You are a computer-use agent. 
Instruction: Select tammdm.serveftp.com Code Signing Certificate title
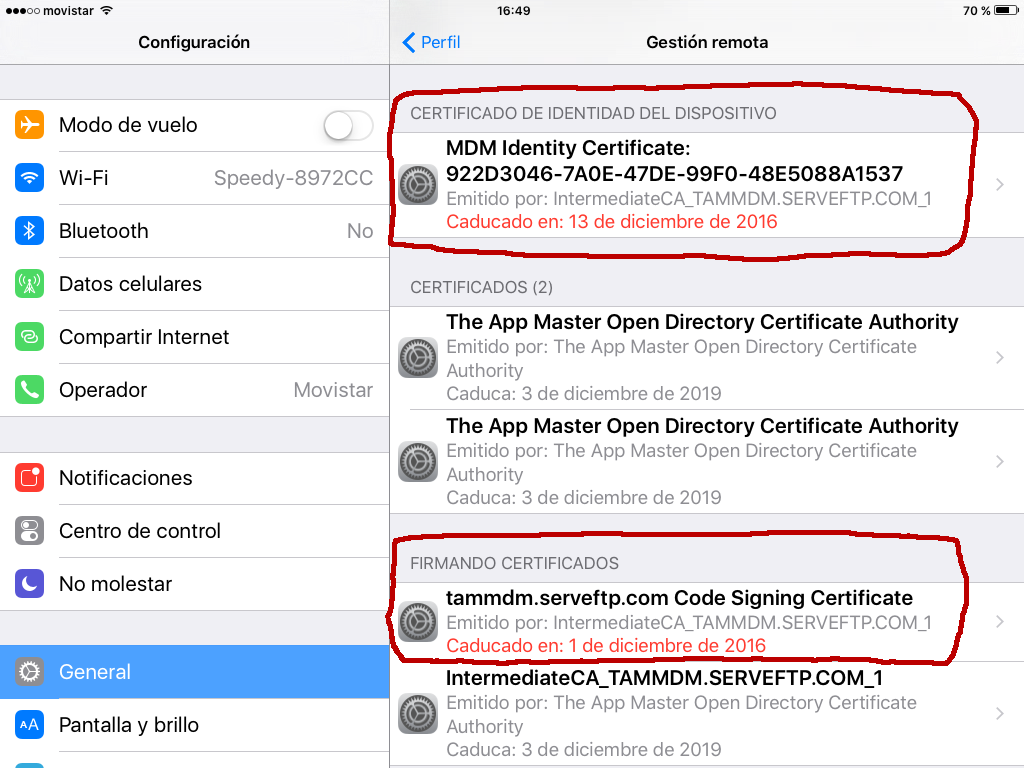tap(679, 598)
